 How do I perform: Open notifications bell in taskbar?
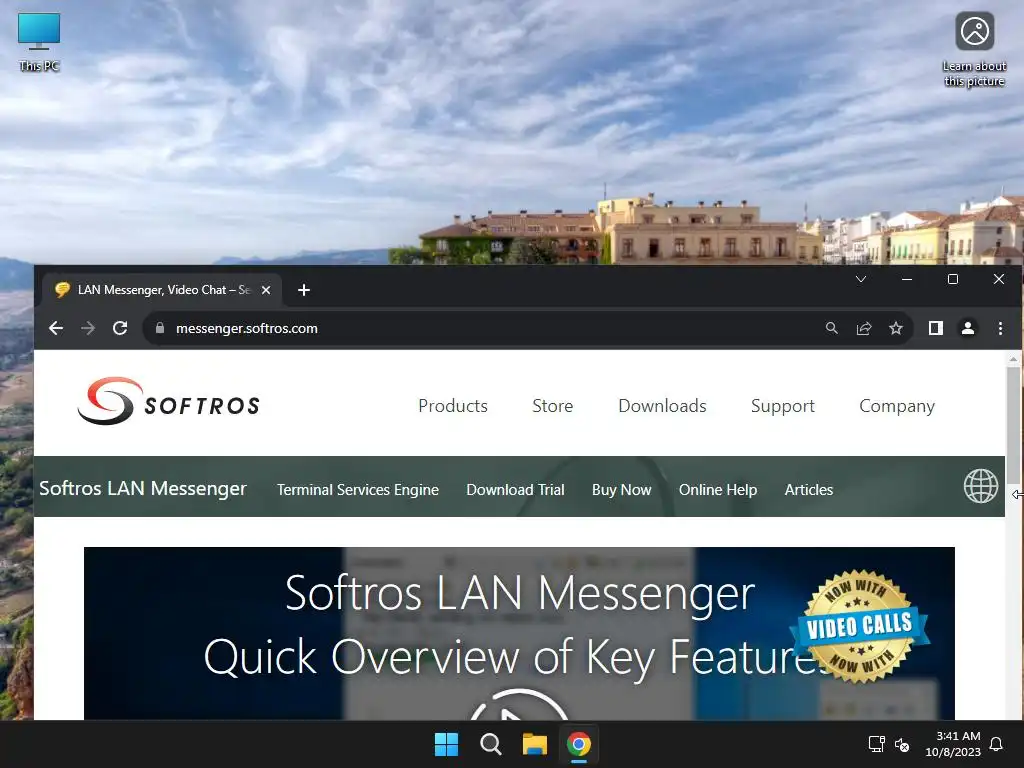[996, 744]
